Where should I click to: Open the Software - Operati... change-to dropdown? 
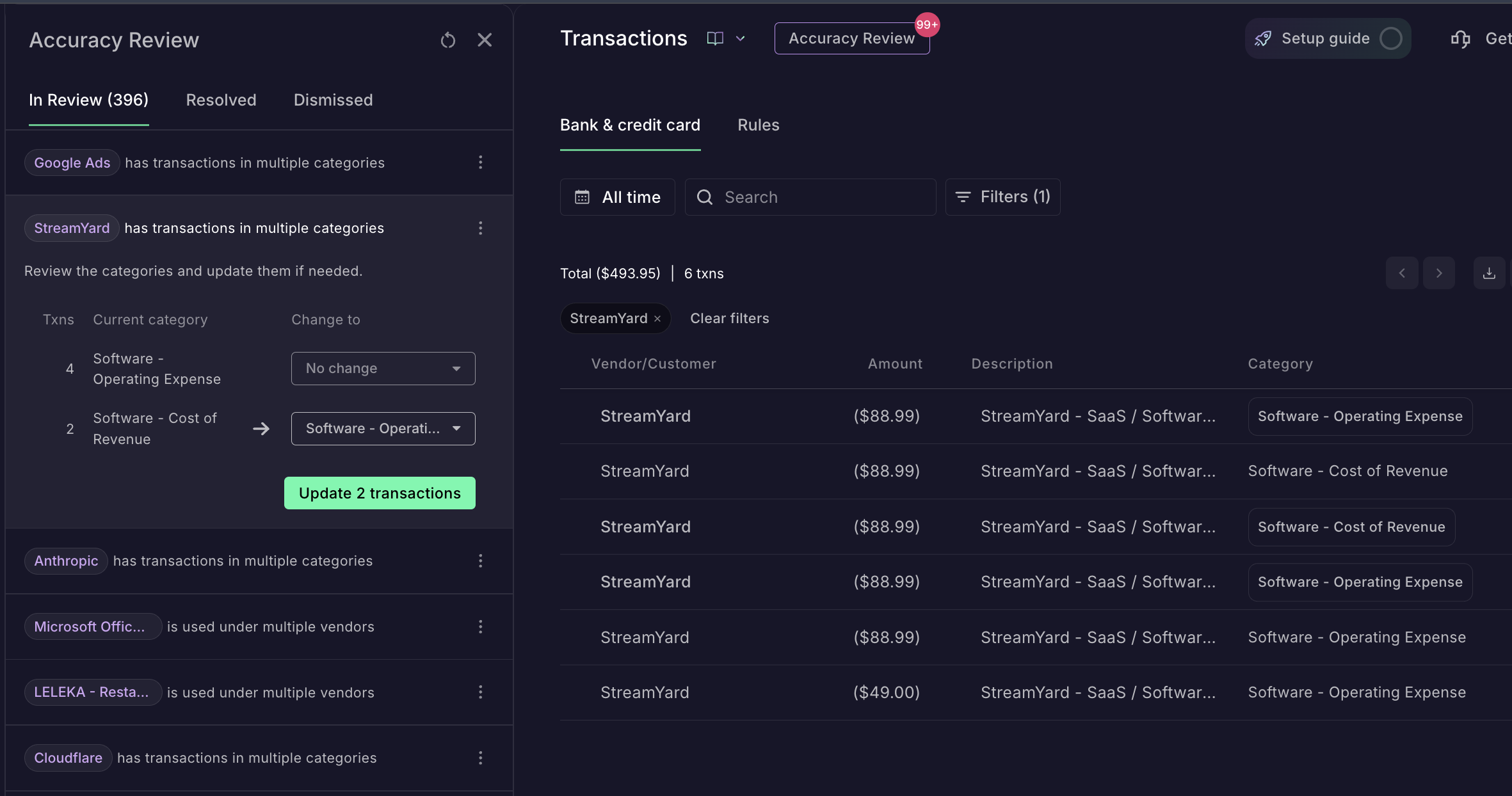[383, 429]
